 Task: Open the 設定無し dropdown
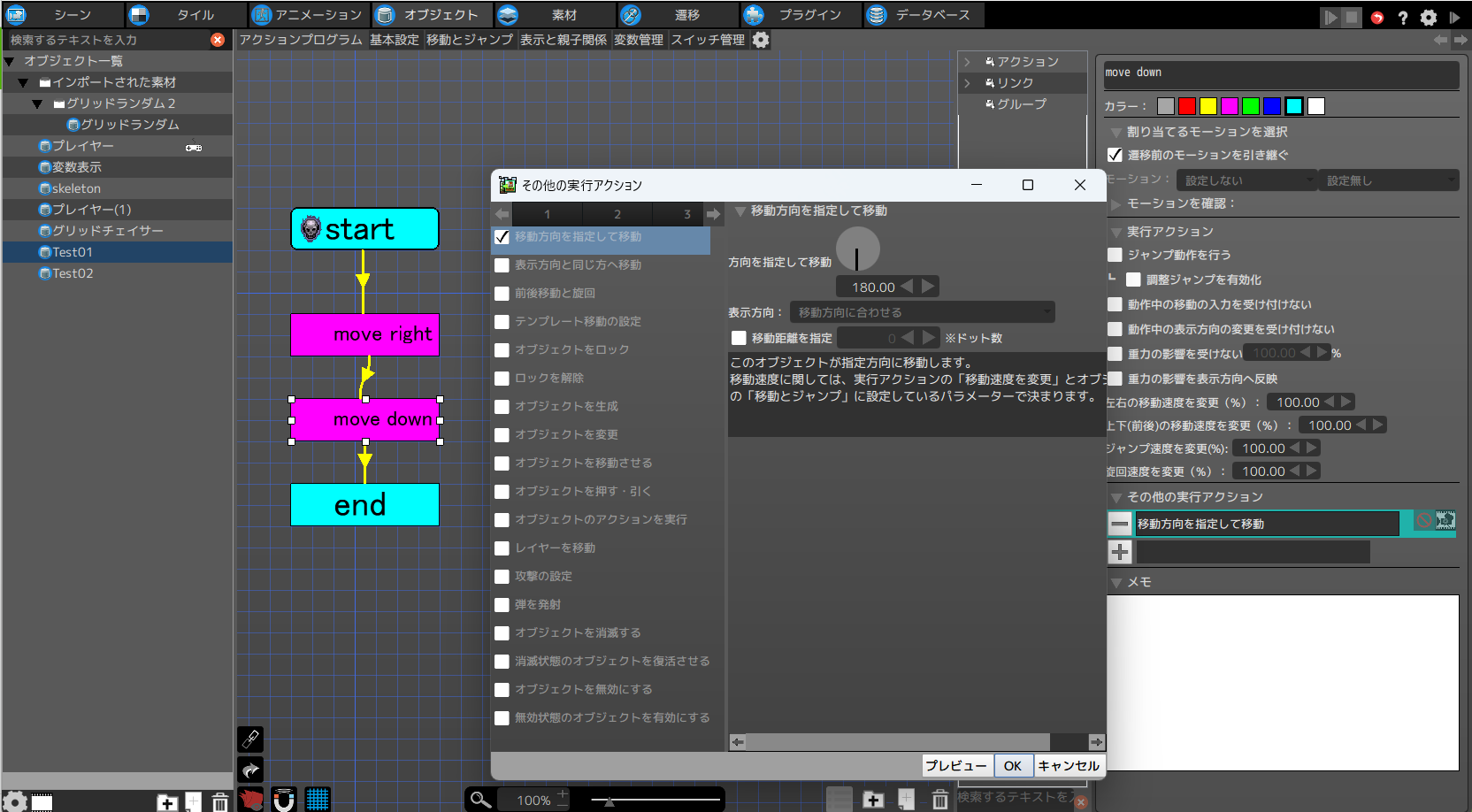(x=1390, y=180)
